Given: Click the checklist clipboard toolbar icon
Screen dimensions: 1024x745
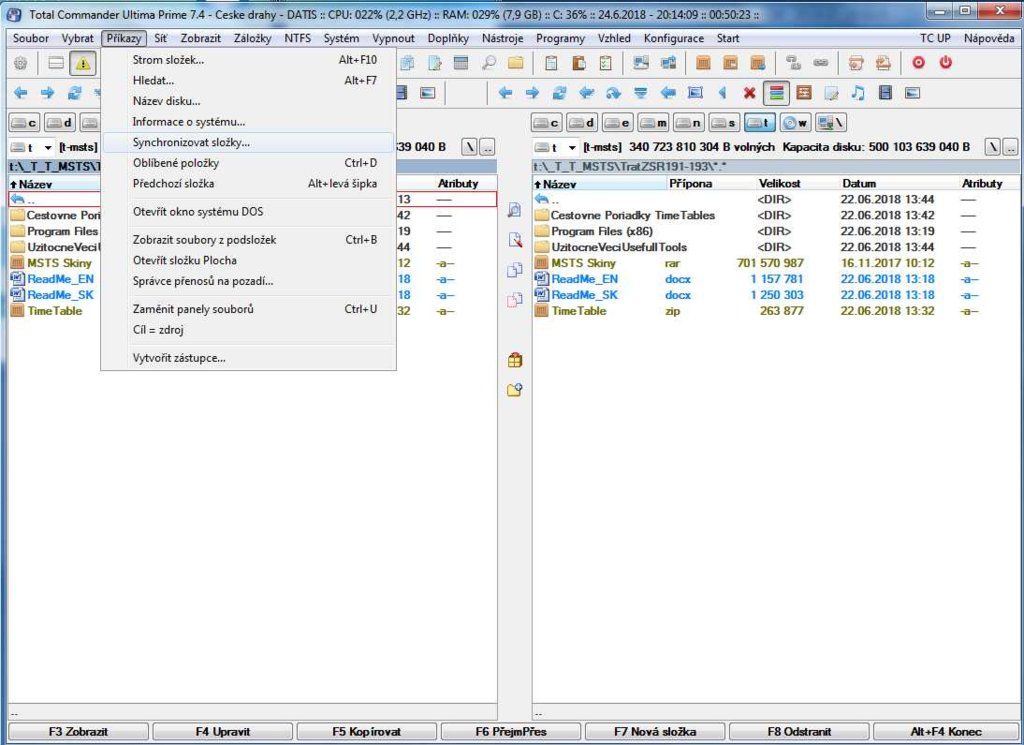Looking at the screenshot, I should coord(605,63).
